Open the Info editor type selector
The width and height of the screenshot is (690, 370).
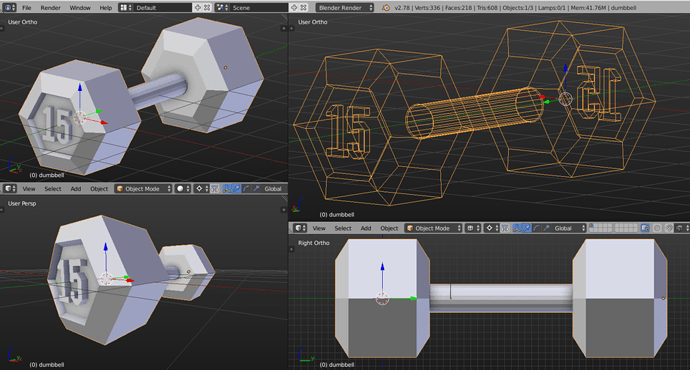tap(9, 7)
